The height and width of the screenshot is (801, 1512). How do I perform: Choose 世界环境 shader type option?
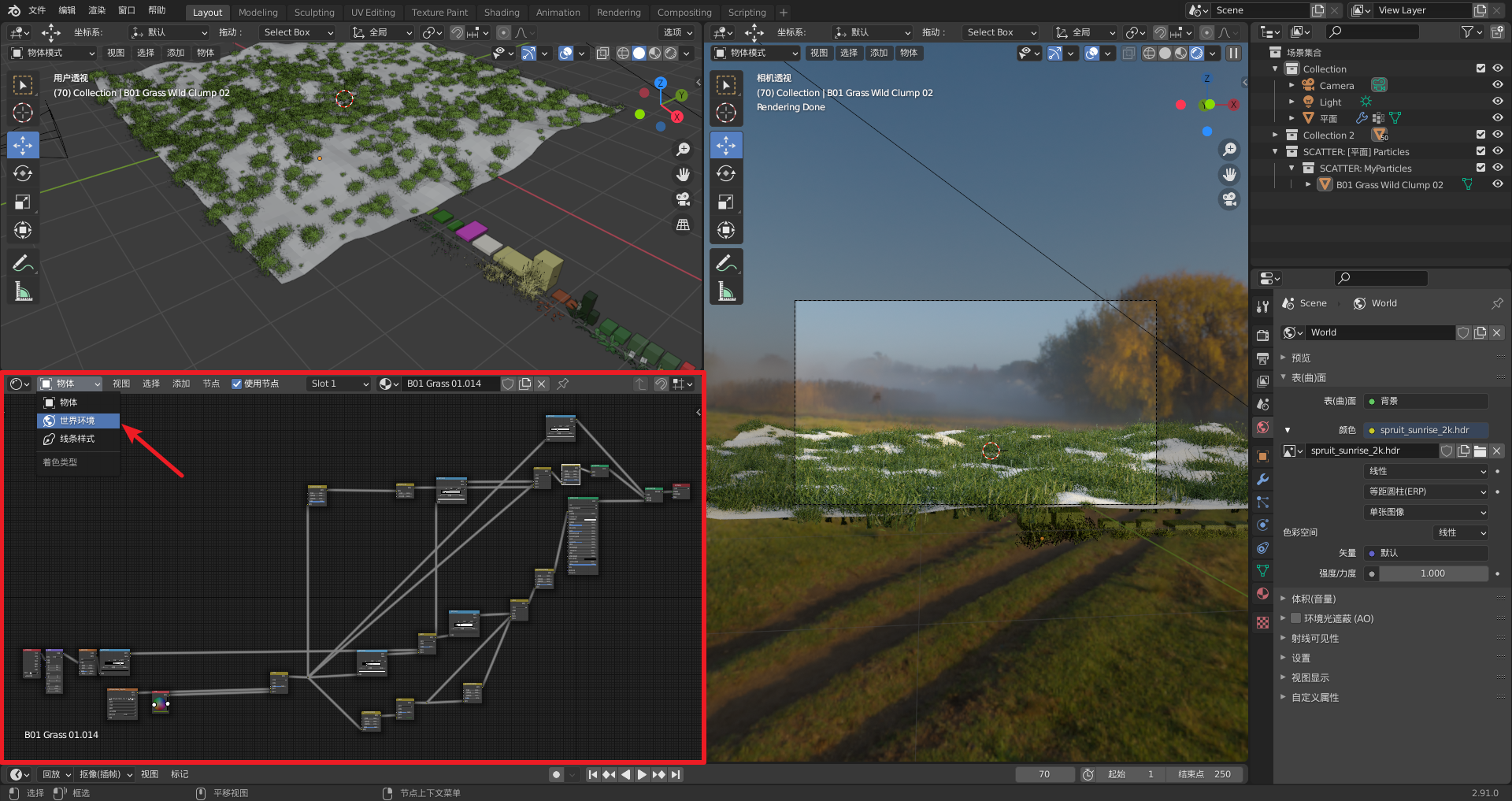(78, 421)
